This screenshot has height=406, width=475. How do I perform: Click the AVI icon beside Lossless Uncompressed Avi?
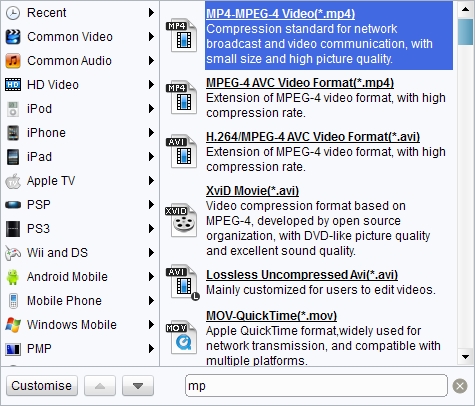[182, 283]
